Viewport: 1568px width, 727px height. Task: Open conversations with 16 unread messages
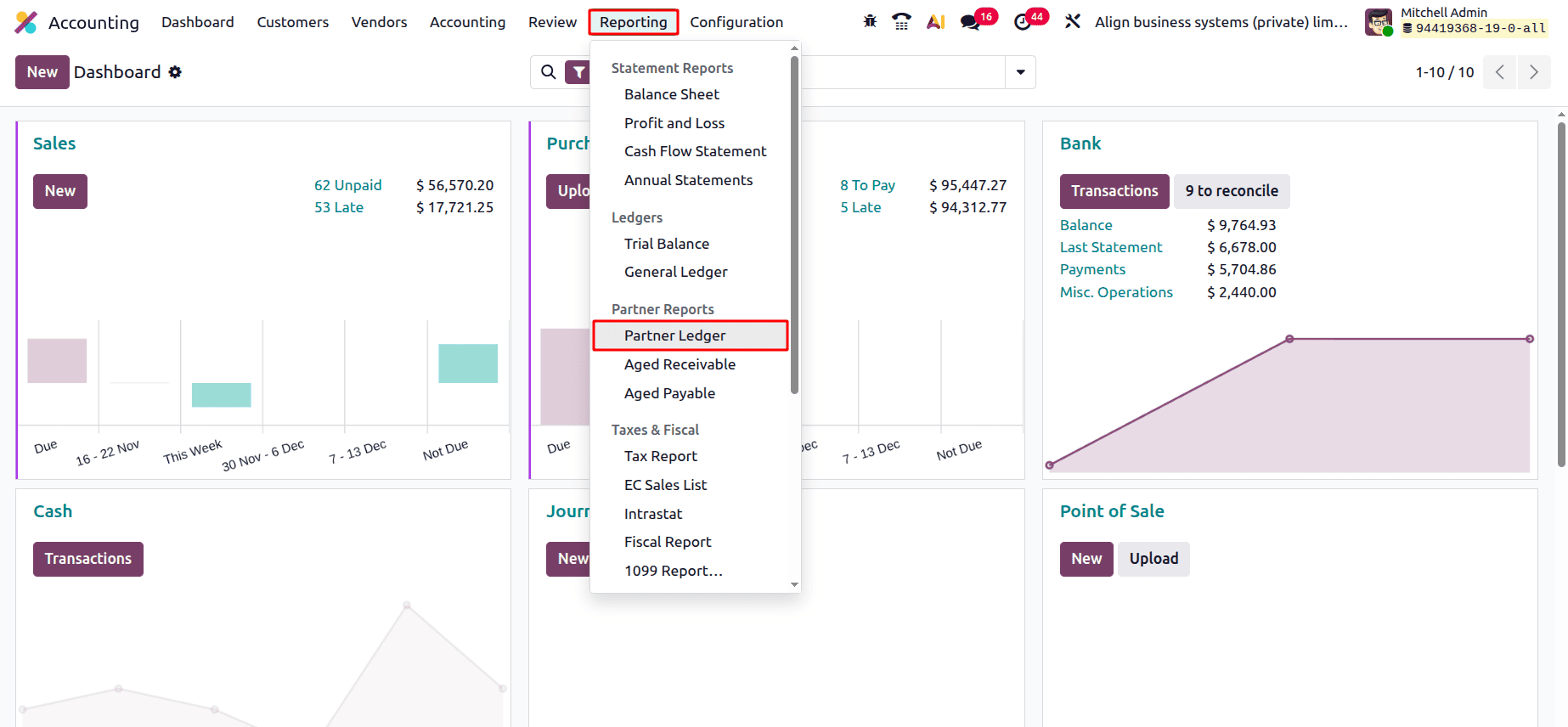pyautogui.click(x=971, y=22)
